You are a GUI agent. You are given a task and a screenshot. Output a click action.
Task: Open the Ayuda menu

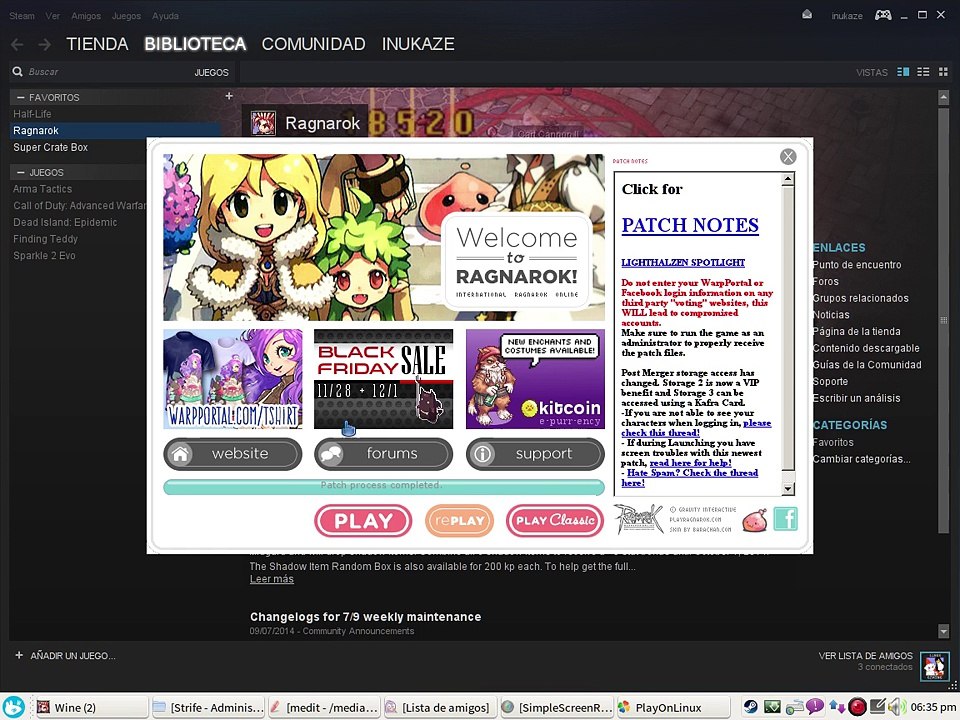coord(165,16)
